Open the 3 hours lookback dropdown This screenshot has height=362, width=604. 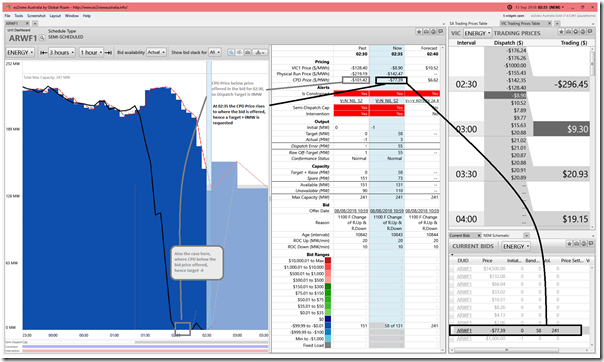[x=62, y=52]
